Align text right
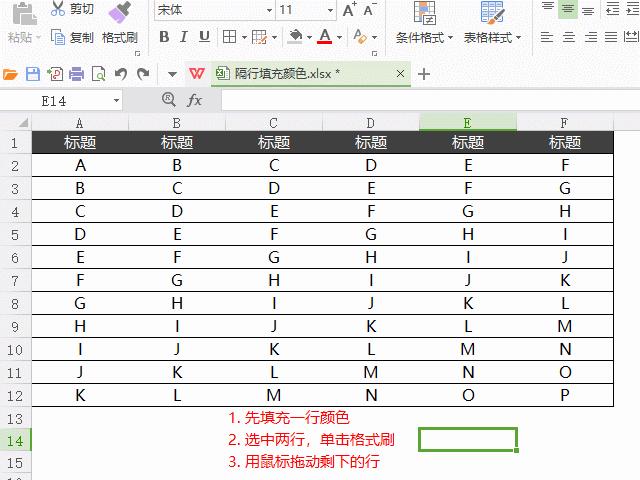Viewport: 640px width, 480px height. pos(590,38)
